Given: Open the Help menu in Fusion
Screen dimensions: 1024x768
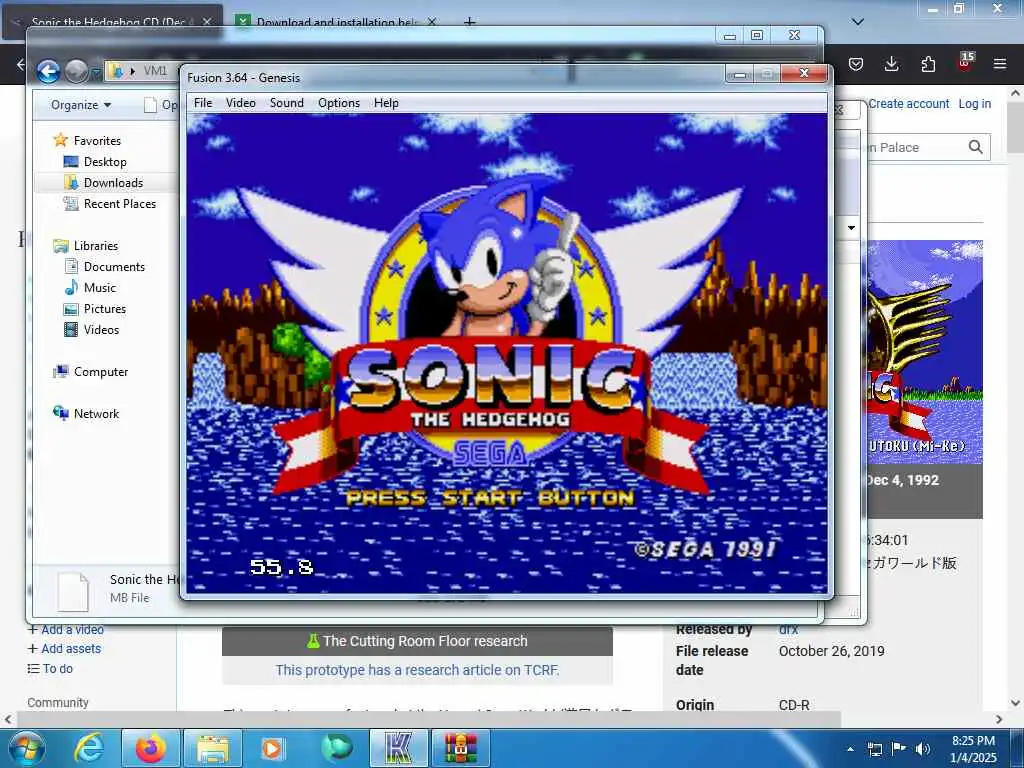Looking at the screenshot, I should click(386, 103).
